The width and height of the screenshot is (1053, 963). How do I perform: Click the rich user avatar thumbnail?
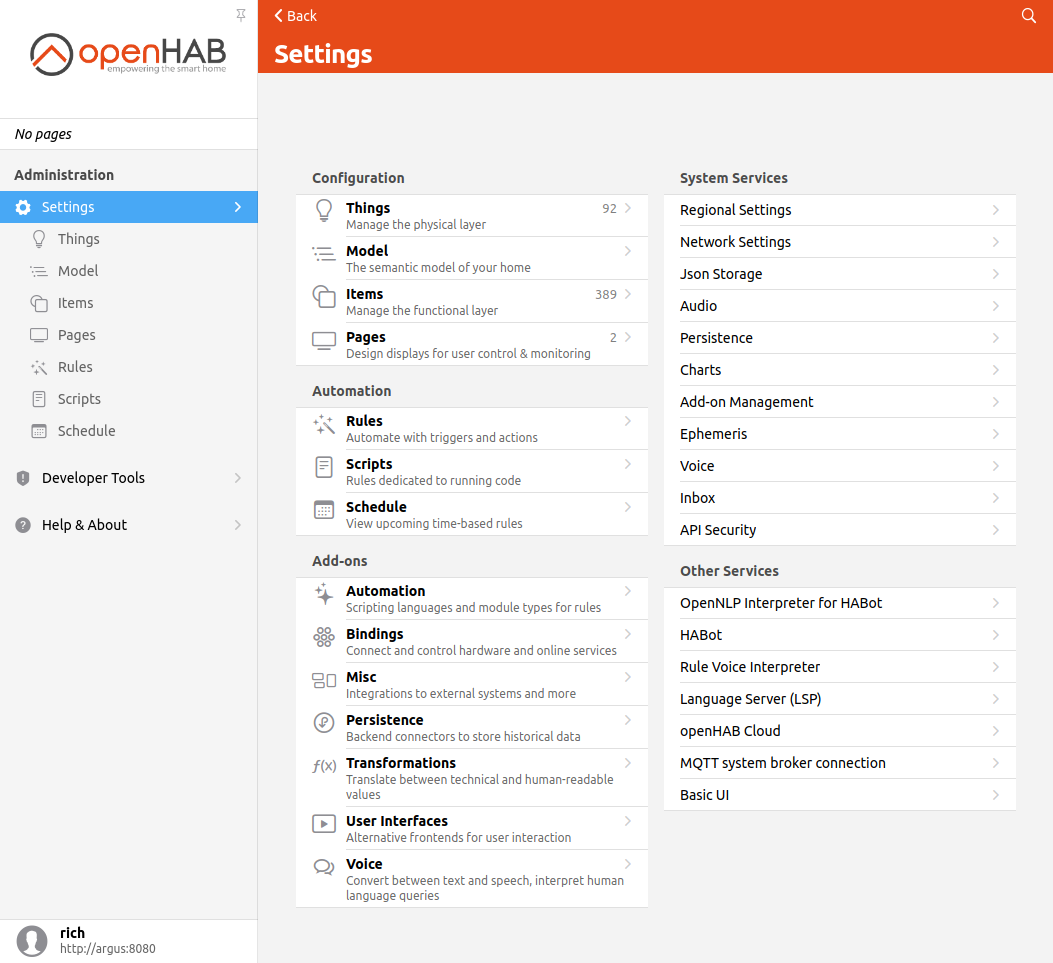point(31,941)
